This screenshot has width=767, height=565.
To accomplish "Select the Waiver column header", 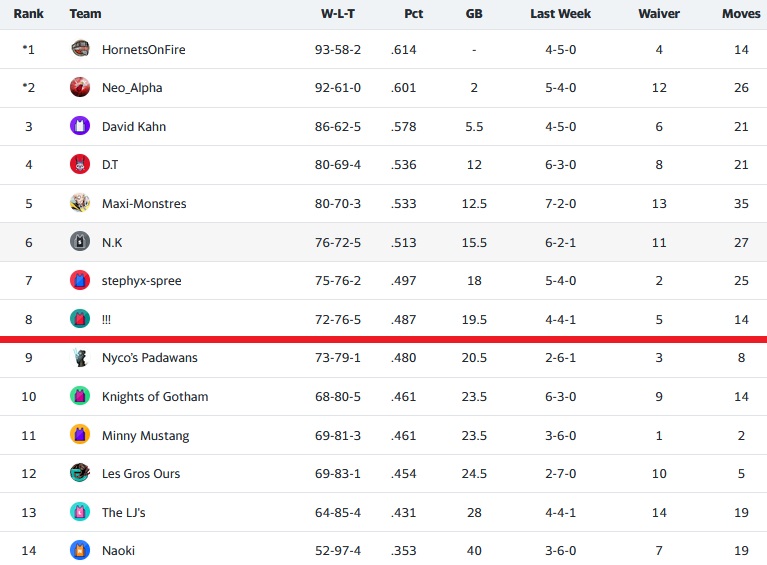I will tap(659, 14).
